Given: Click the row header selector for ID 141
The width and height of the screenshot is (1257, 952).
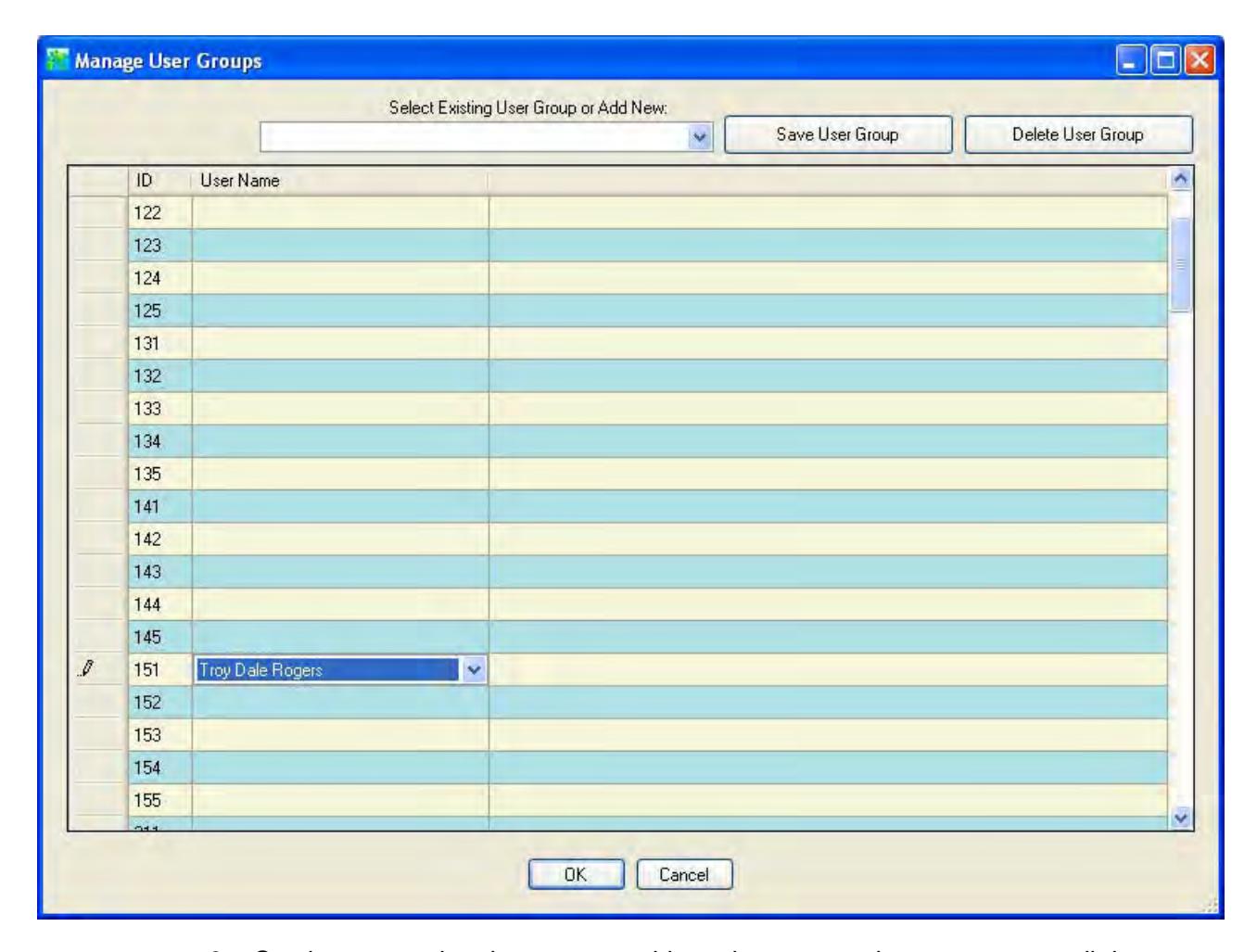Looking at the screenshot, I should pyautogui.click(x=98, y=507).
